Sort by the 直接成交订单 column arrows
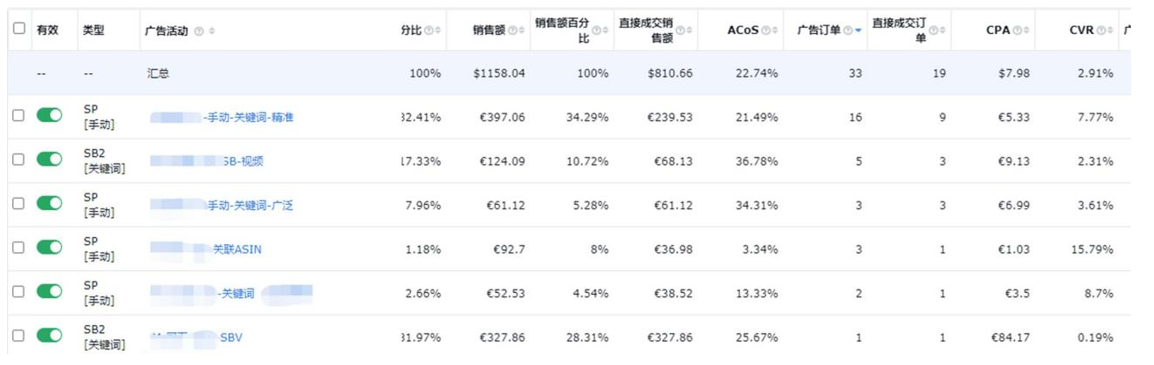The height and width of the screenshot is (365, 1154). [943, 30]
